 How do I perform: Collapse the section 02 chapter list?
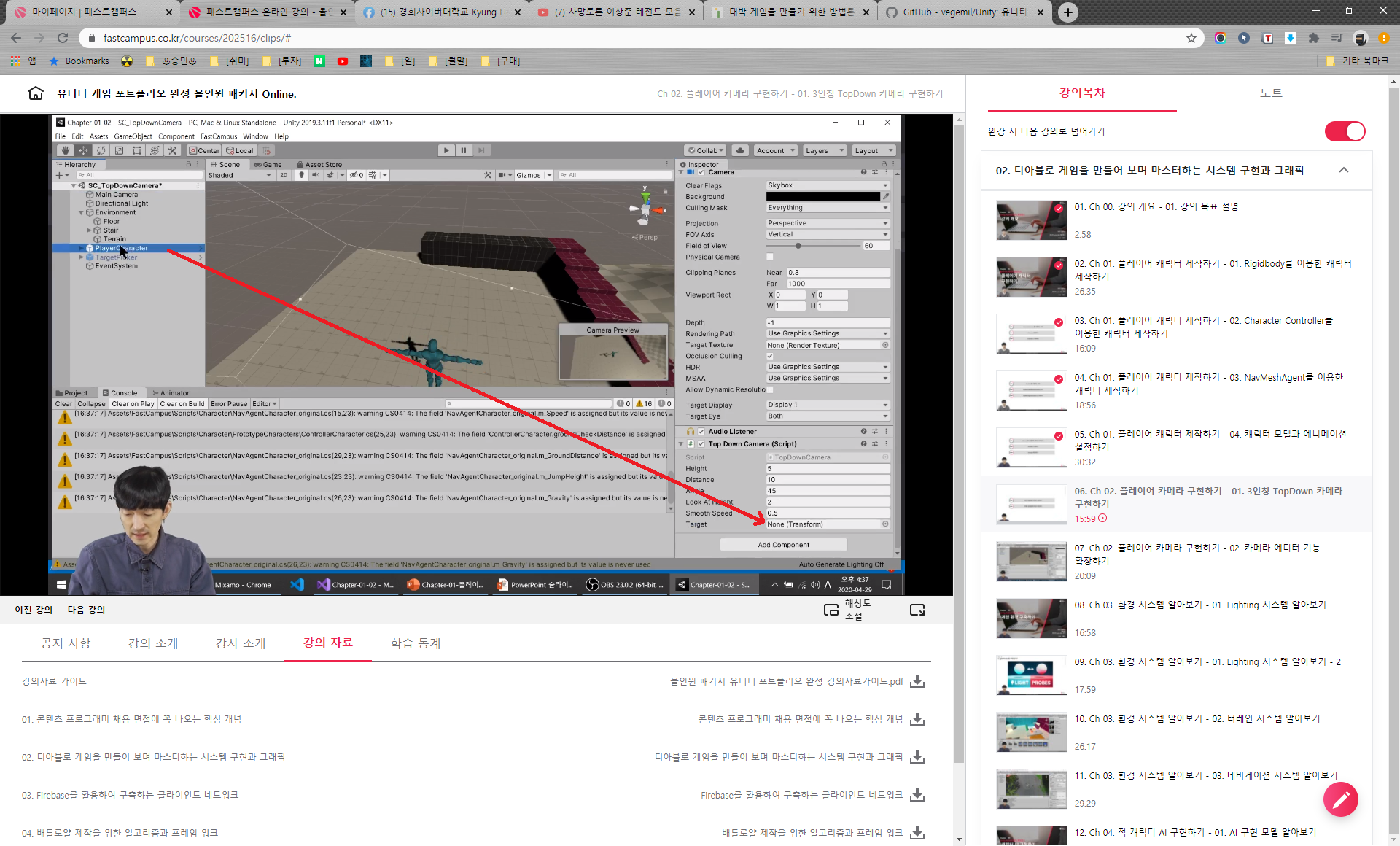[1344, 170]
